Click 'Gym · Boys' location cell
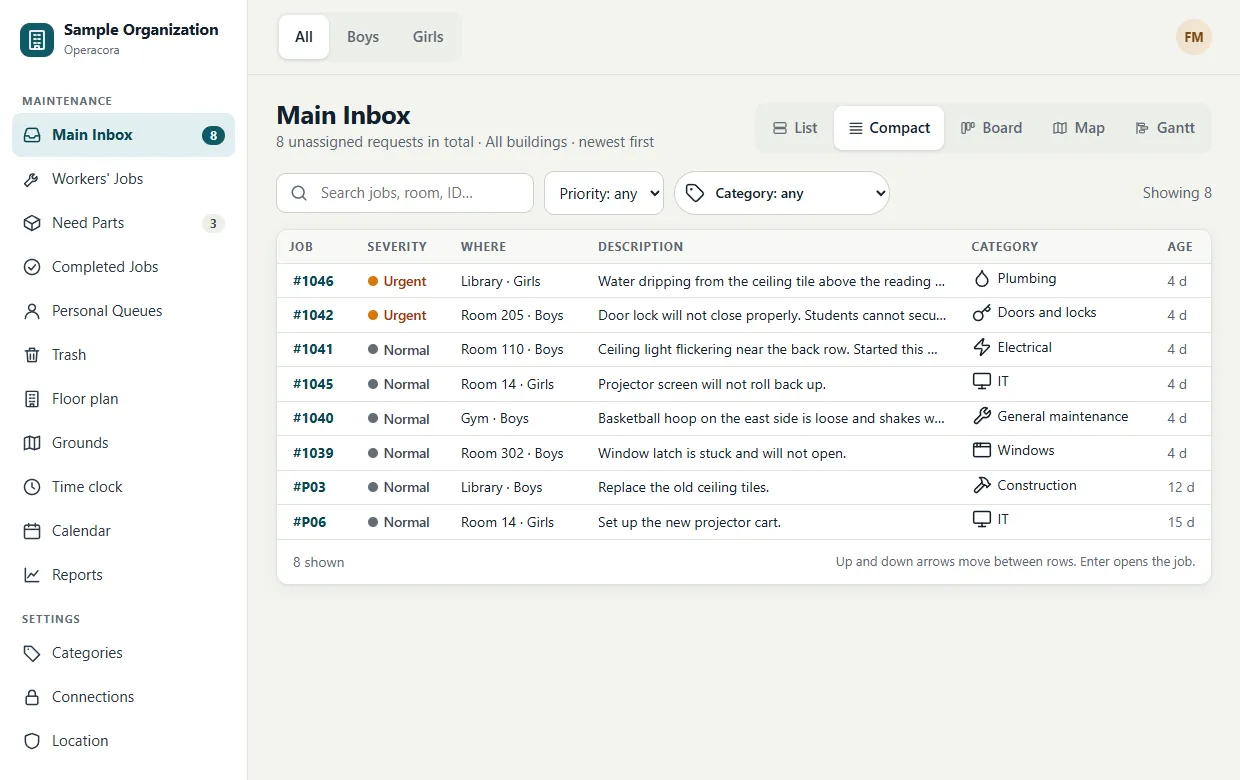This screenshot has width=1240, height=780. coord(495,419)
